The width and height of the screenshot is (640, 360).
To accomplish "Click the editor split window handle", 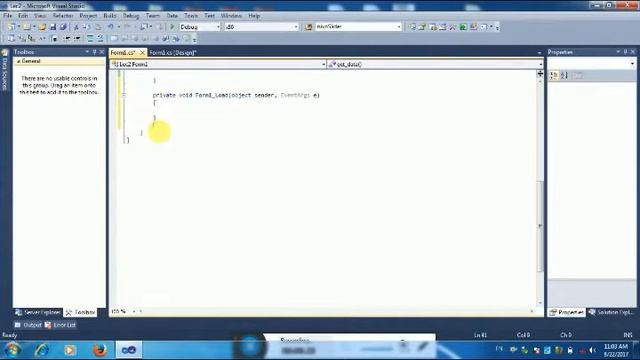I will point(540,73).
